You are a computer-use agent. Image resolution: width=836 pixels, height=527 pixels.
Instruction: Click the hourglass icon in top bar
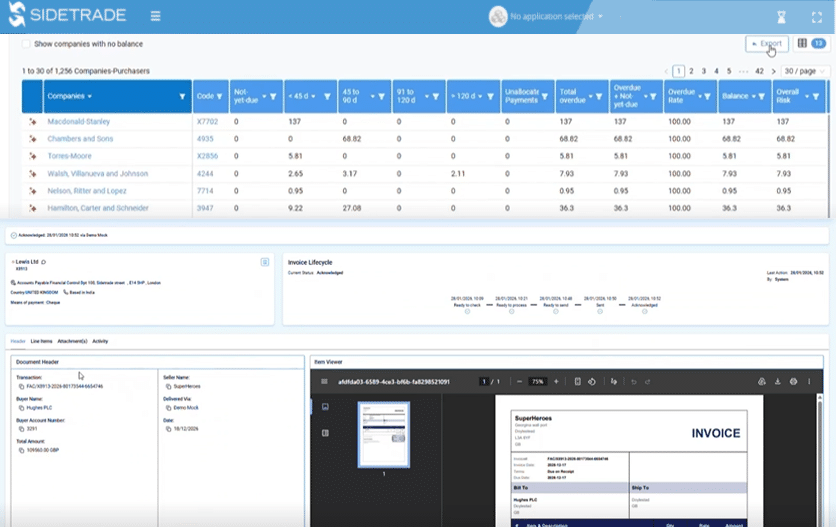tap(781, 17)
